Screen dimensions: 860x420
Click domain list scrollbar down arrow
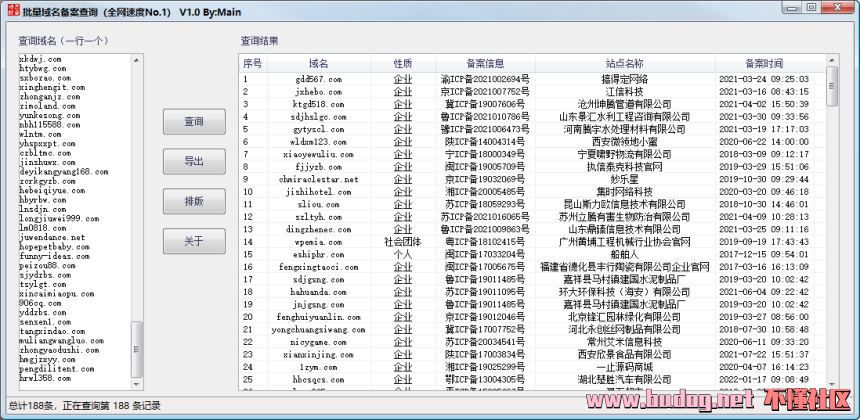coord(137,384)
